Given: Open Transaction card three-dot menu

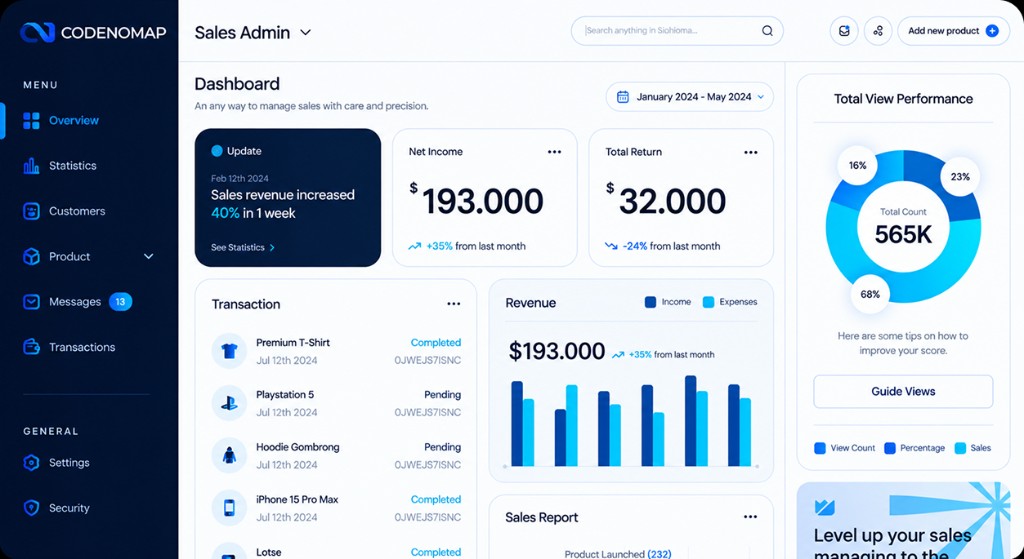Looking at the screenshot, I should (x=454, y=304).
